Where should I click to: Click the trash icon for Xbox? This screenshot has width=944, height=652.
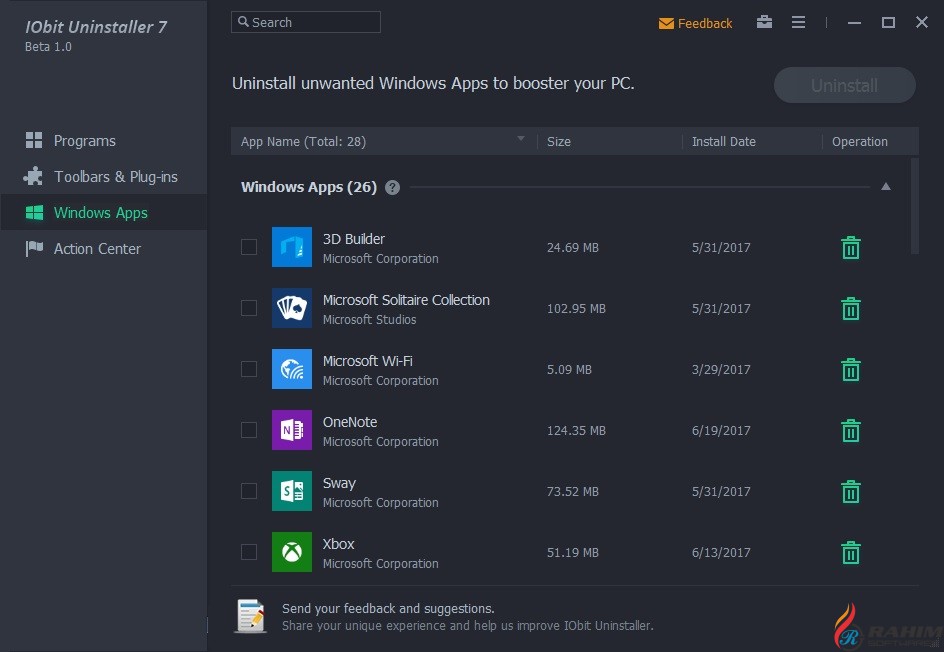point(850,553)
